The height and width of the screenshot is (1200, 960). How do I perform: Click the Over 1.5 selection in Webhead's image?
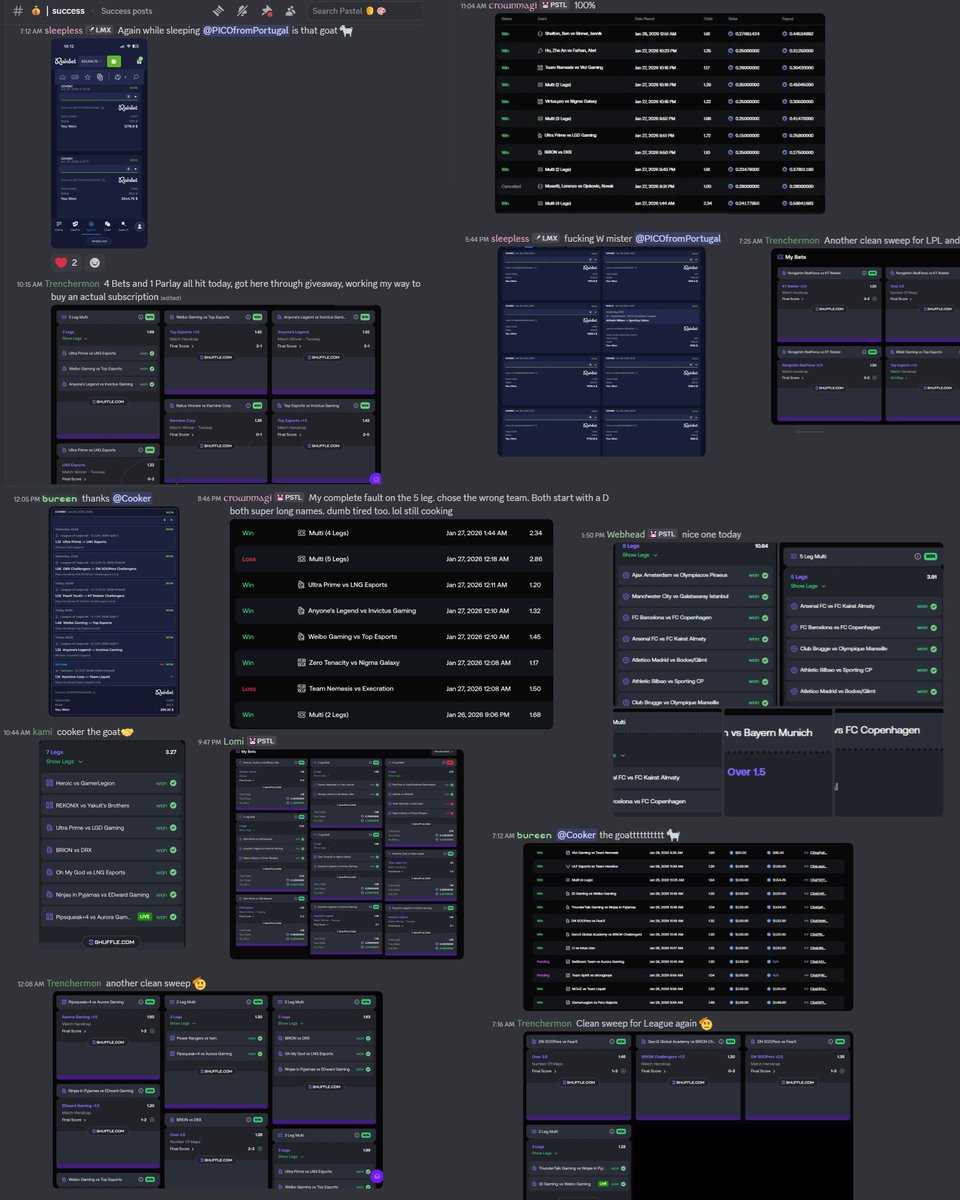[747, 772]
